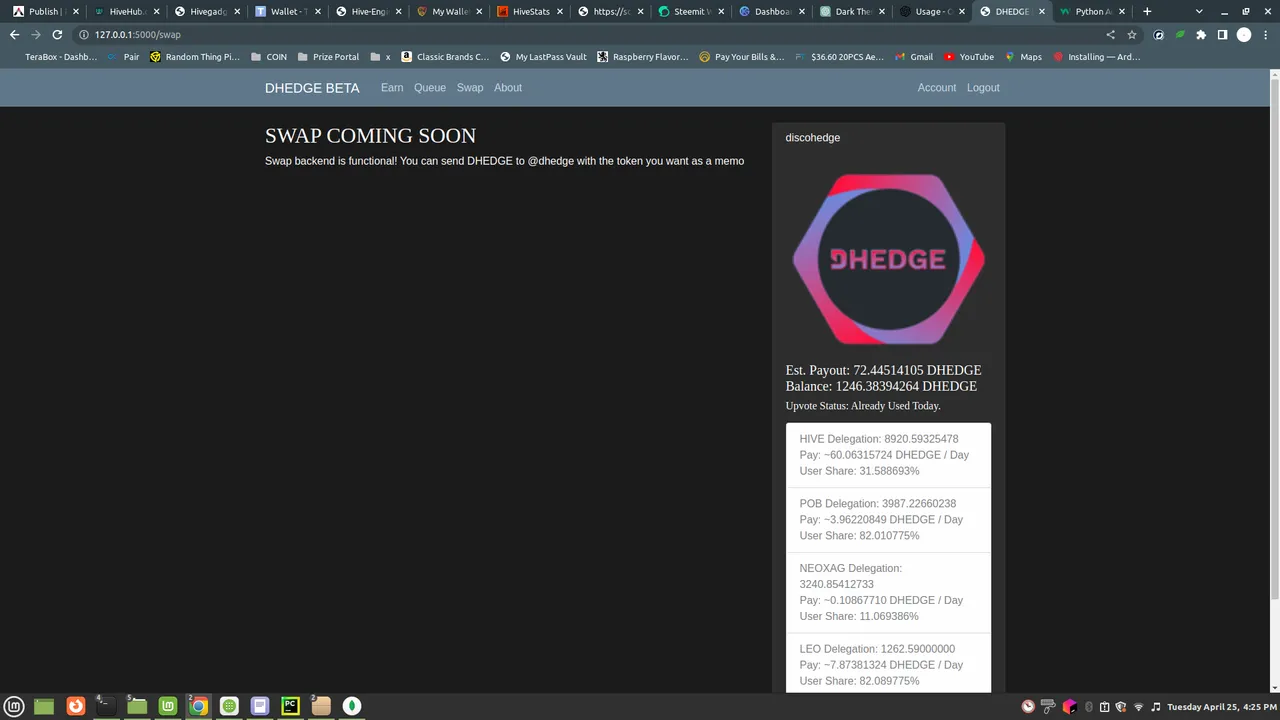Launch Firefox from the taskbar
The height and width of the screenshot is (720, 1280).
pos(75,706)
